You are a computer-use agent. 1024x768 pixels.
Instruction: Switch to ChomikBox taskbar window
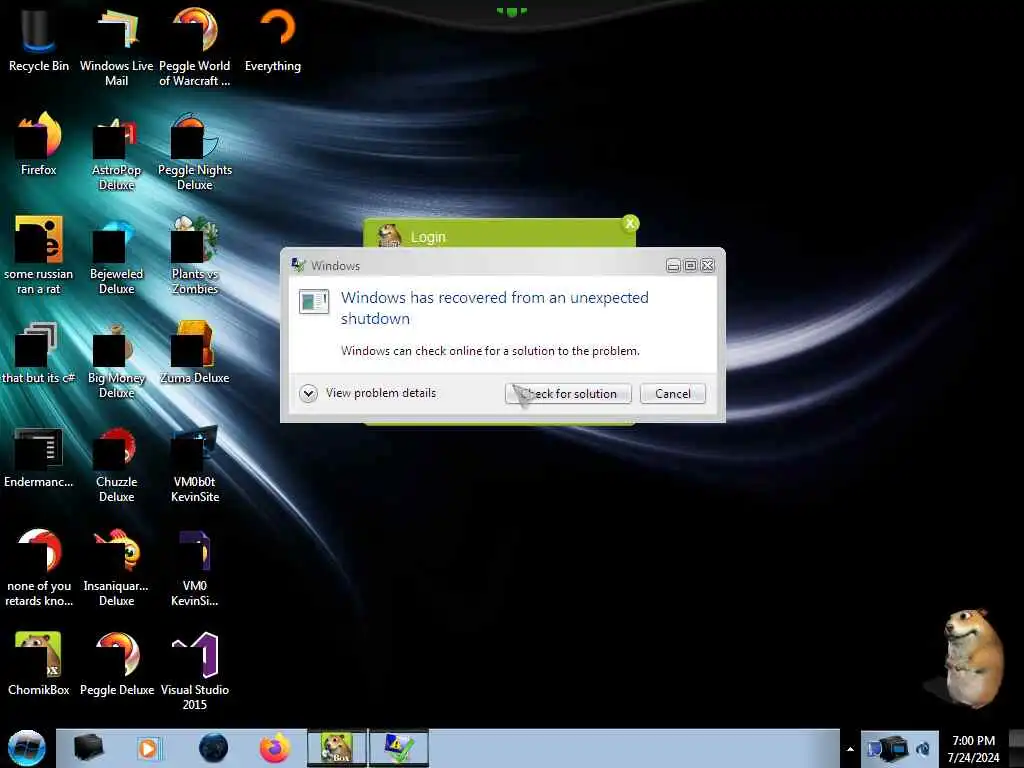[x=338, y=748]
